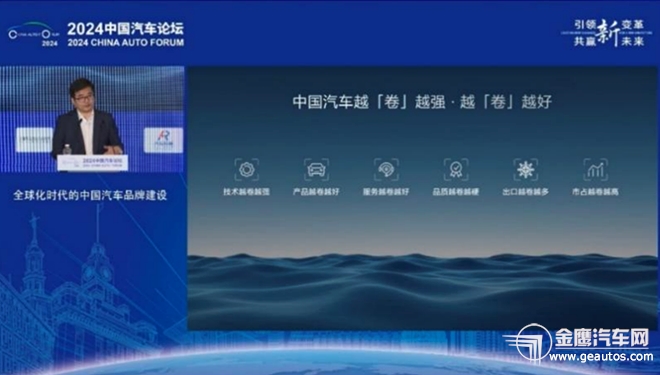
Task: Open the www.geautos.com link
Action: pos(601,357)
